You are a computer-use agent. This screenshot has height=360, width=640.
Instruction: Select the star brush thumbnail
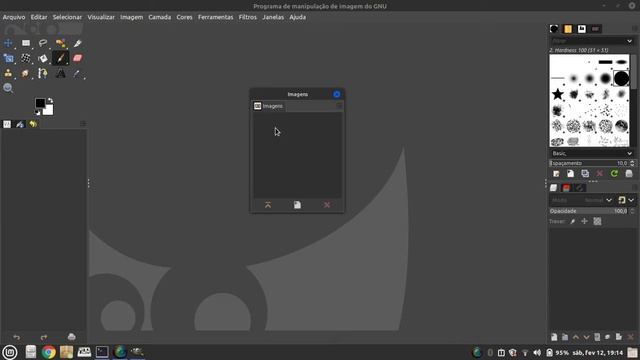(558, 94)
